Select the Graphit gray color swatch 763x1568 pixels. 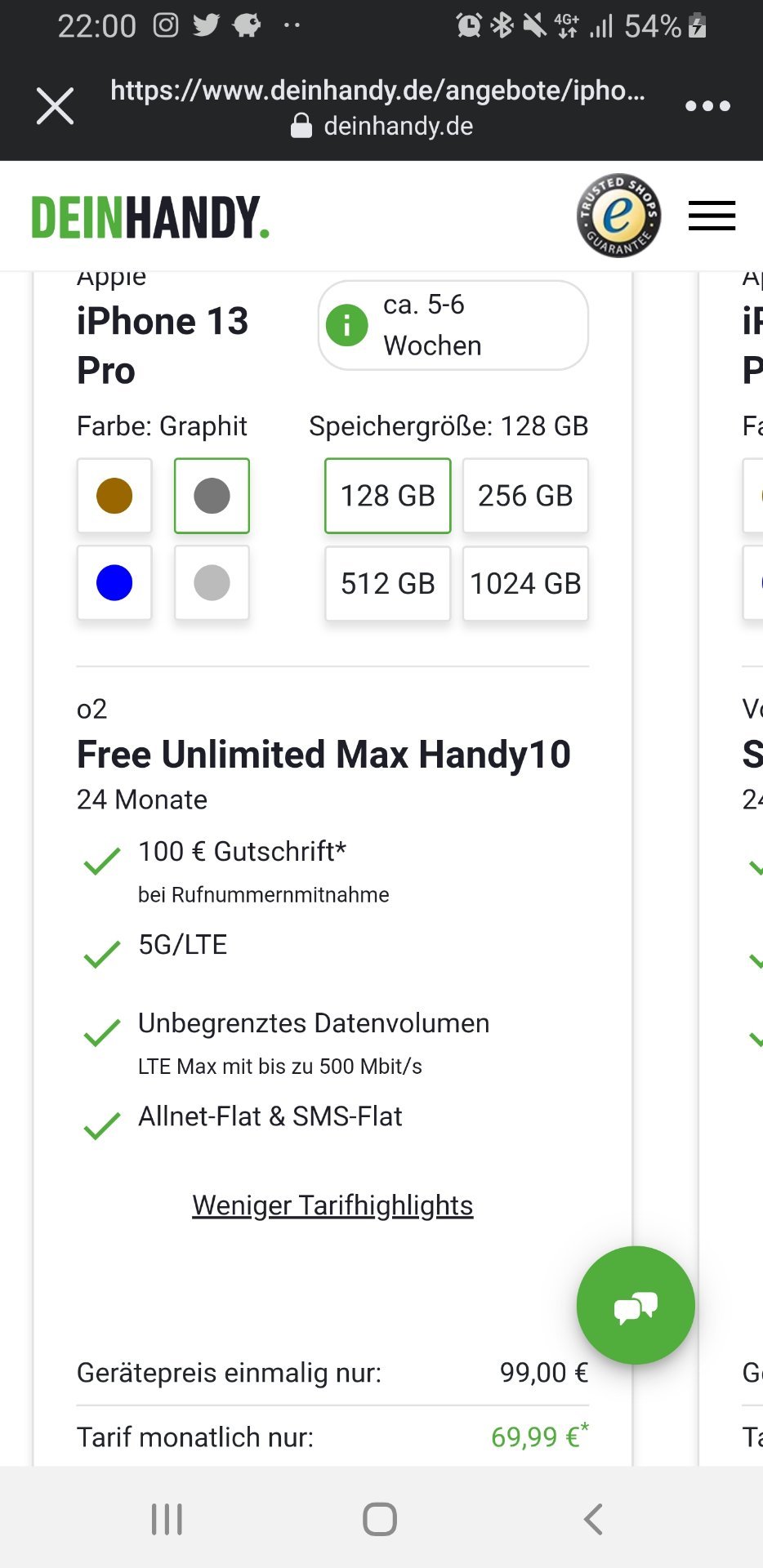(x=212, y=496)
